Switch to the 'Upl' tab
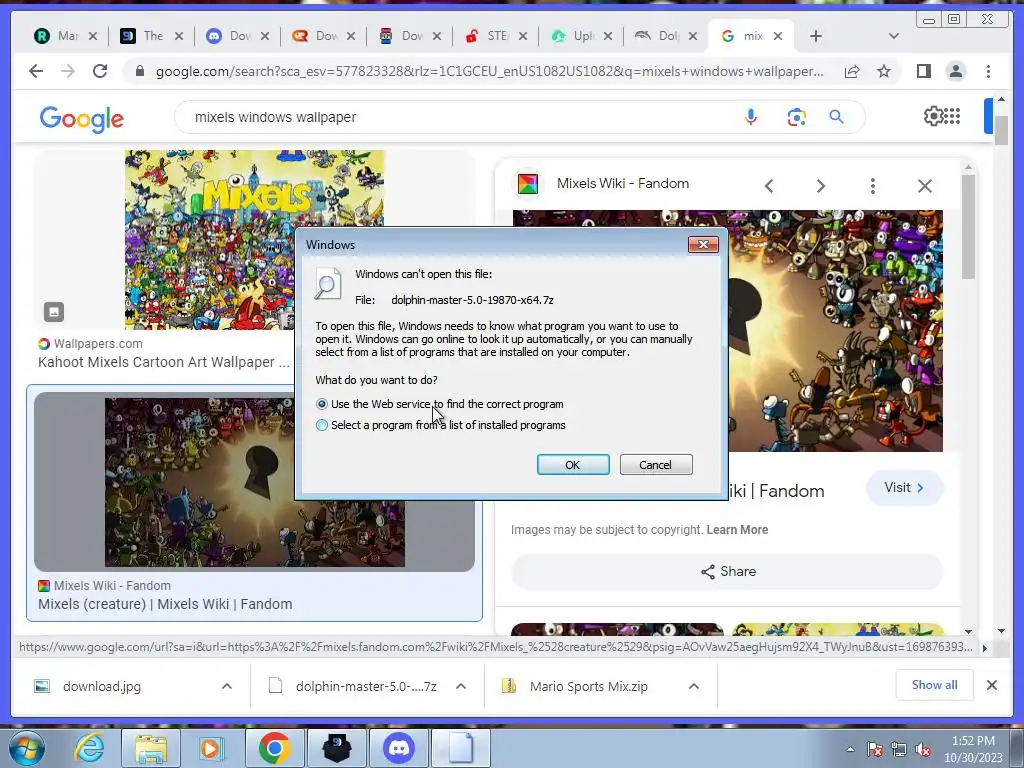The height and width of the screenshot is (768, 1024). coord(581,36)
